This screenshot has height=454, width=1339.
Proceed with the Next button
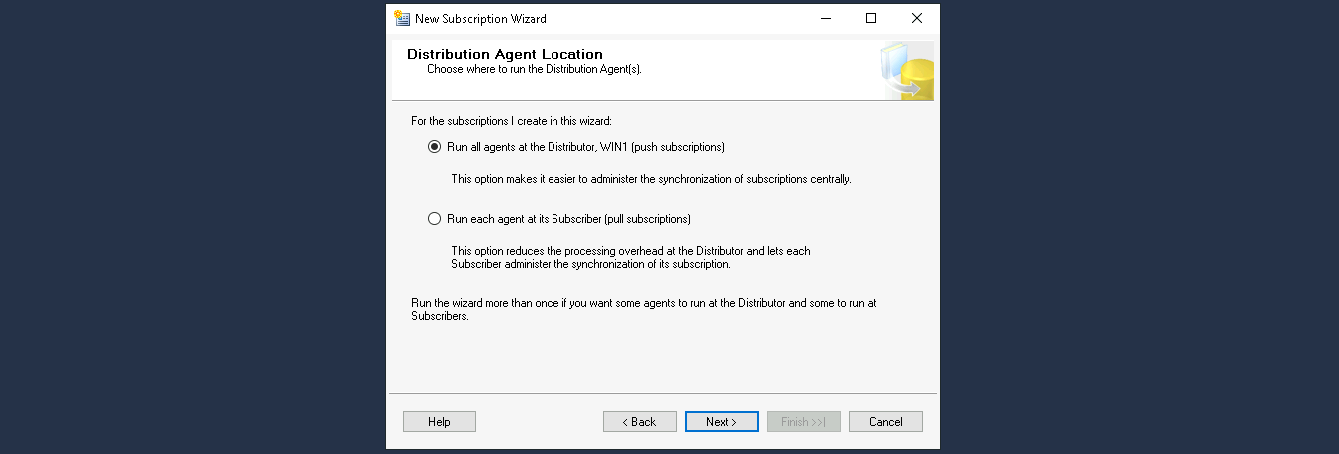(721, 422)
